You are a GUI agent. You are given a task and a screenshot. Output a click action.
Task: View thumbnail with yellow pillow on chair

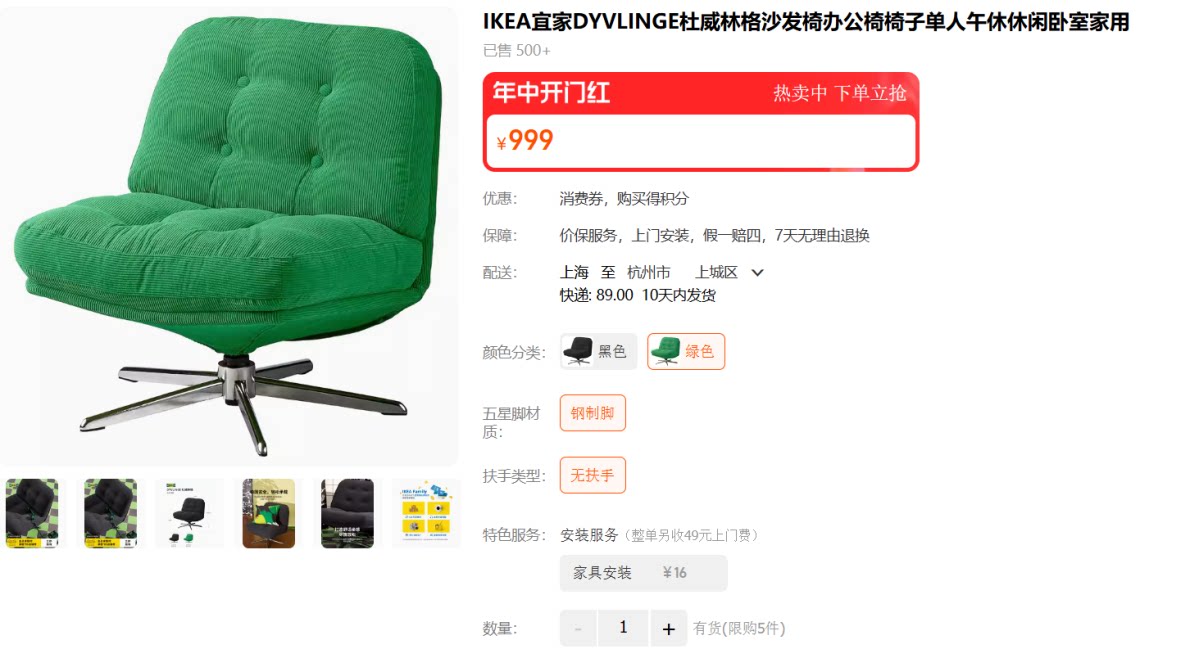(x=269, y=513)
